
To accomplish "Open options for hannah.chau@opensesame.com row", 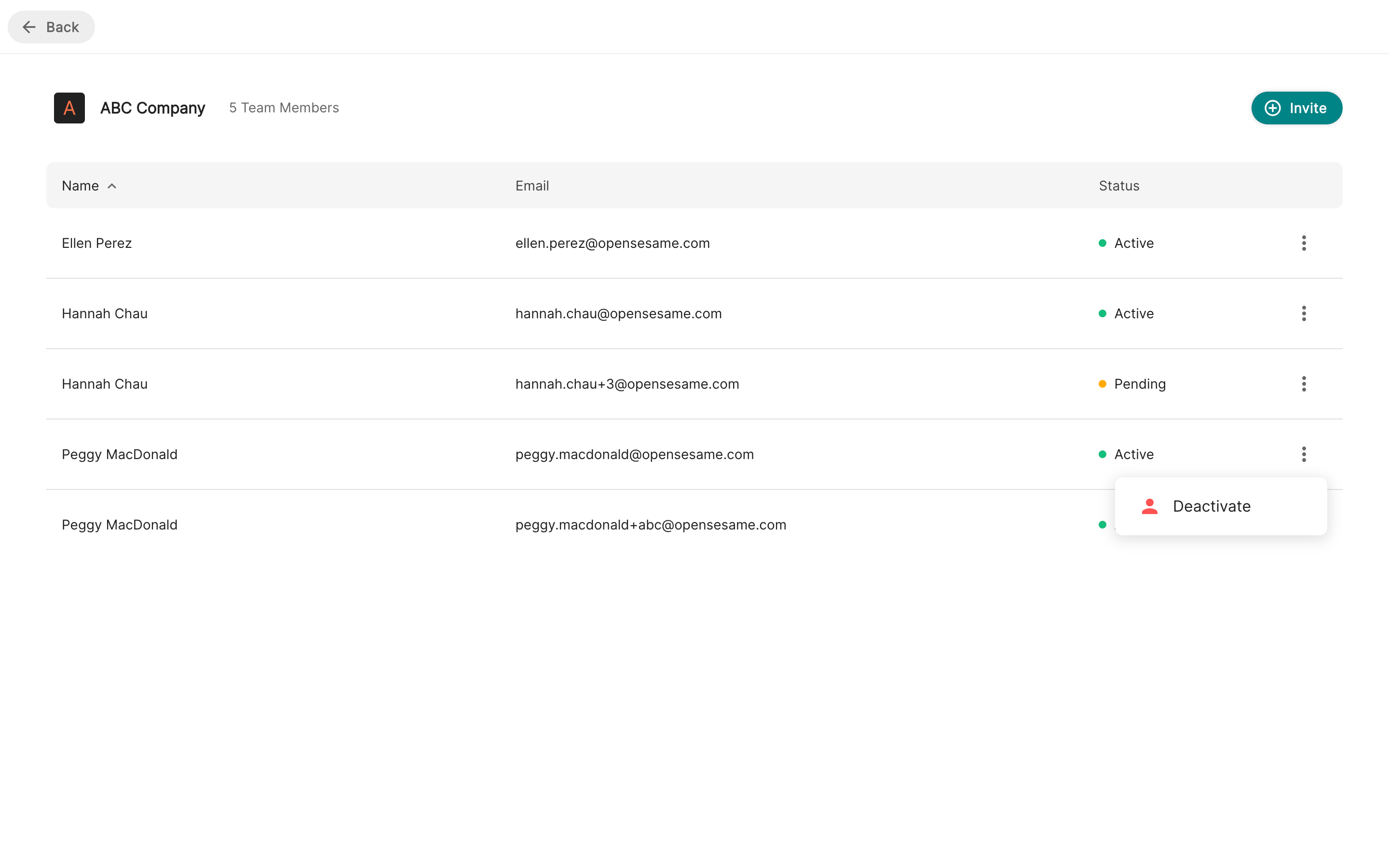I will click(1304, 313).
